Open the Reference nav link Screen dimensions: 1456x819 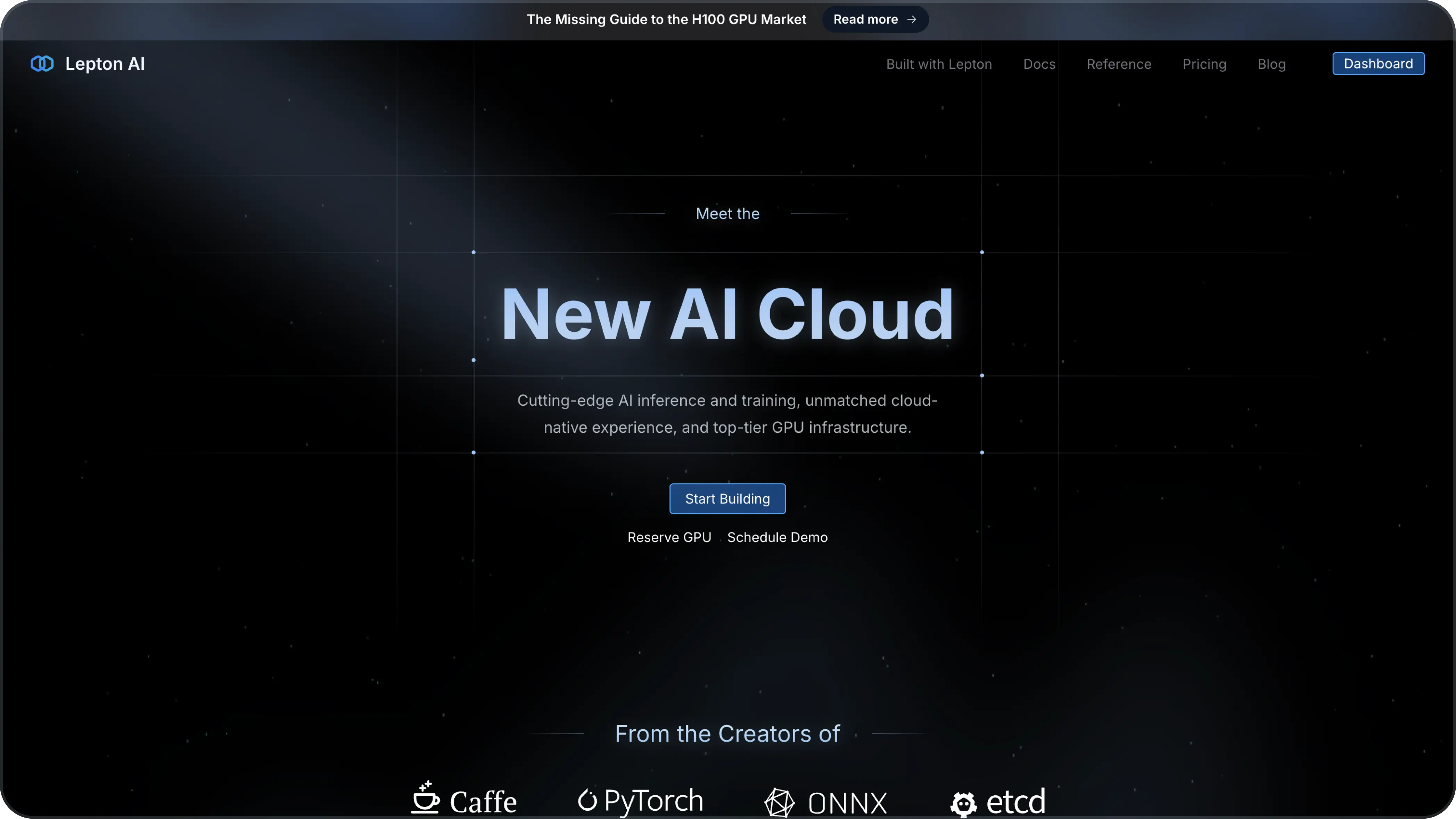pos(1119,64)
